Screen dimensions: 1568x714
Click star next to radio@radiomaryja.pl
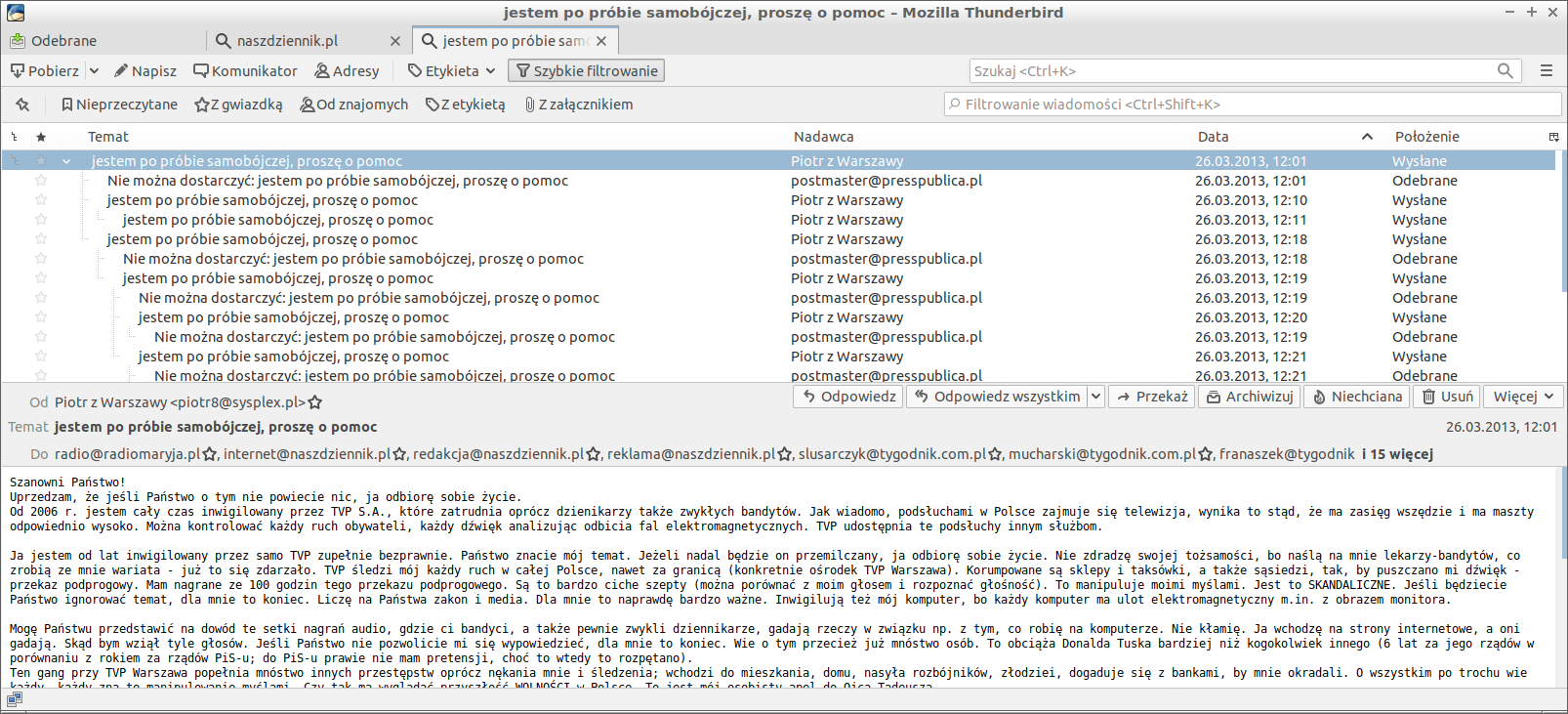click(x=210, y=454)
